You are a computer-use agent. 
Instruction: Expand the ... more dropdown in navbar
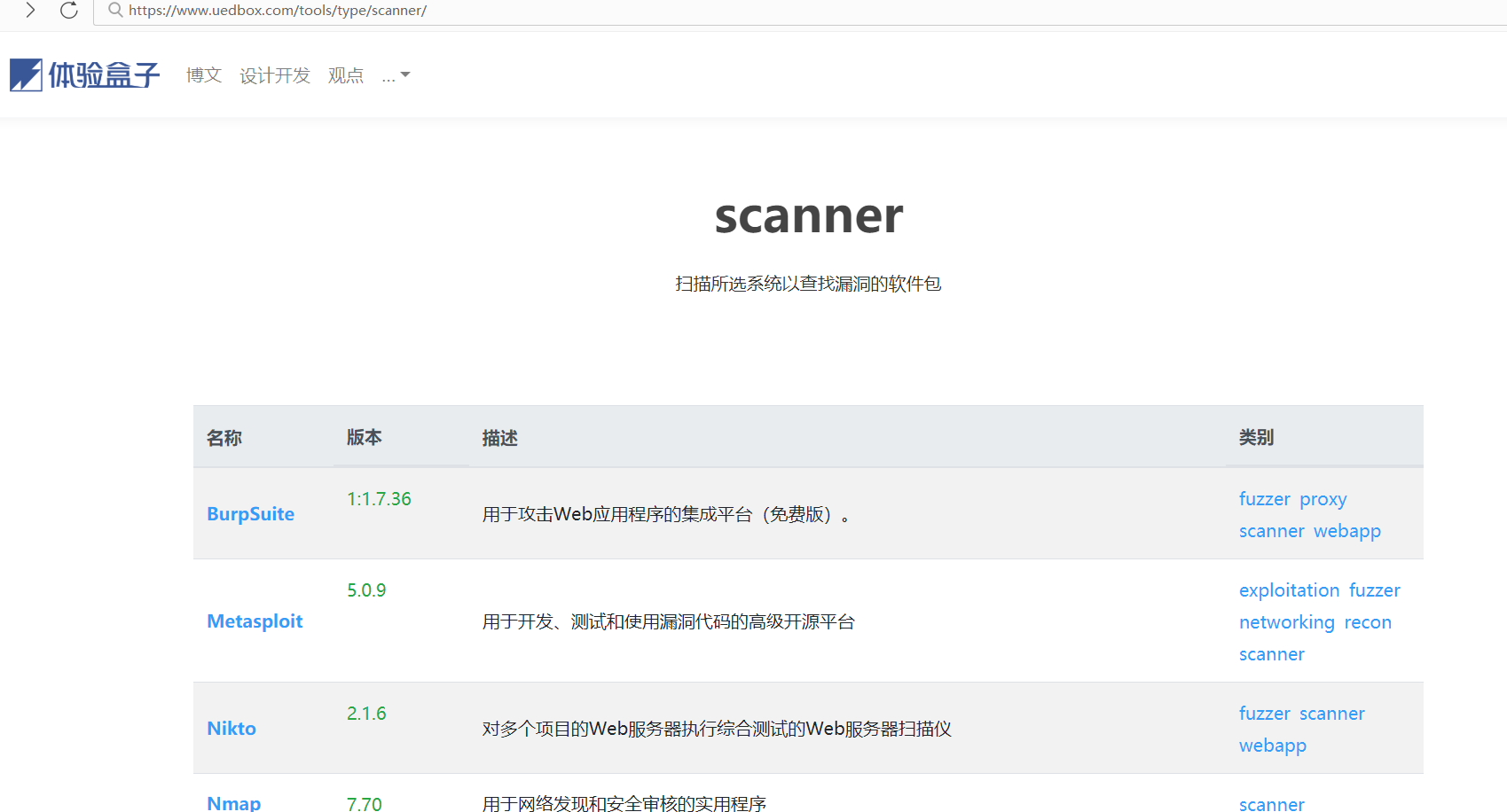[396, 76]
